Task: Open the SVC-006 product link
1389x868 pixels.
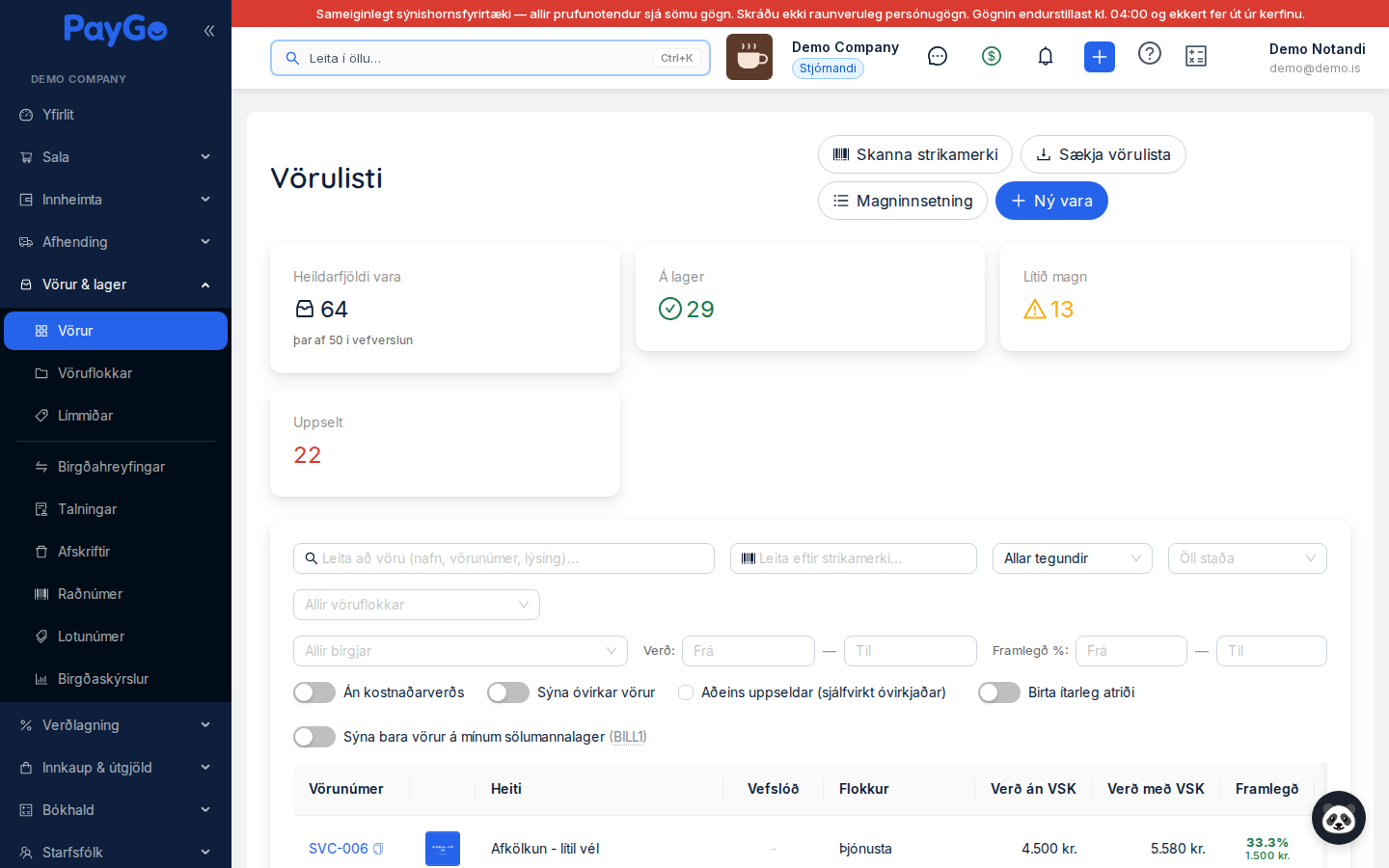Action: (x=339, y=849)
